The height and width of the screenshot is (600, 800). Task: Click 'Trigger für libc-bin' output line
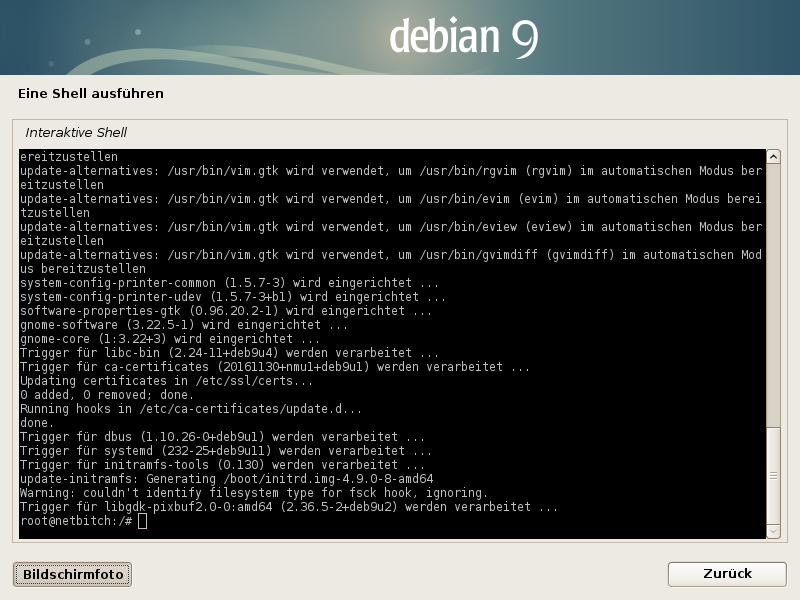pos(229,353)
